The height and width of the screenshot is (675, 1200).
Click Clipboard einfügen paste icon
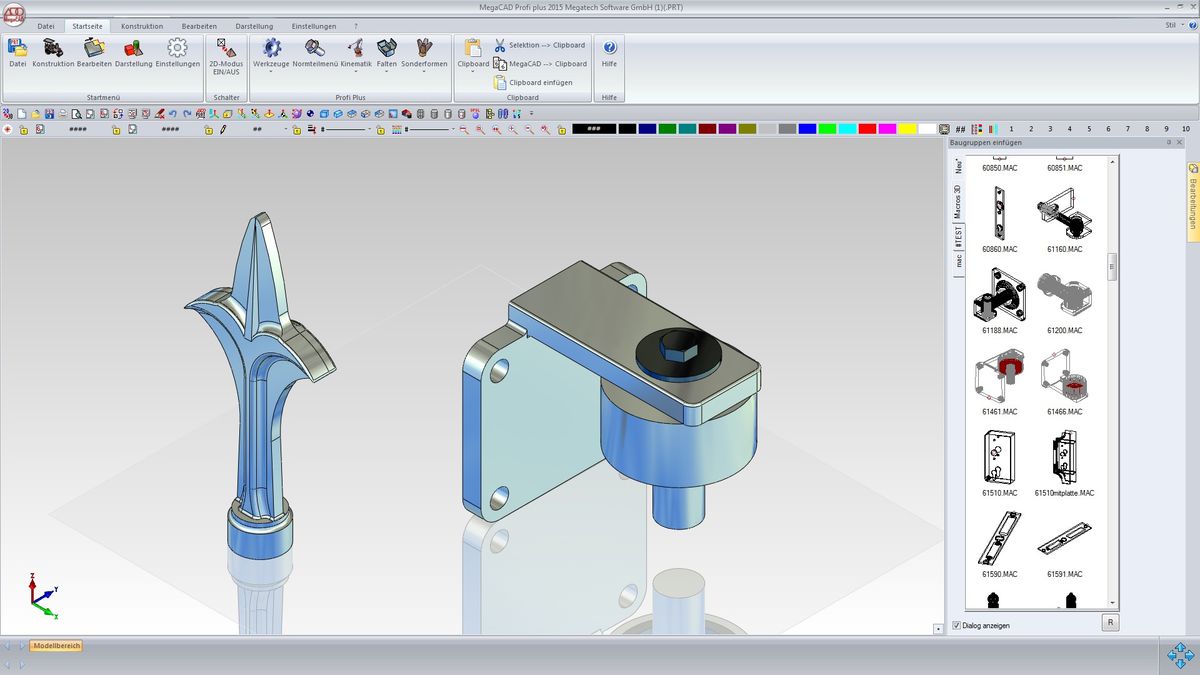(x=500, y=82)
